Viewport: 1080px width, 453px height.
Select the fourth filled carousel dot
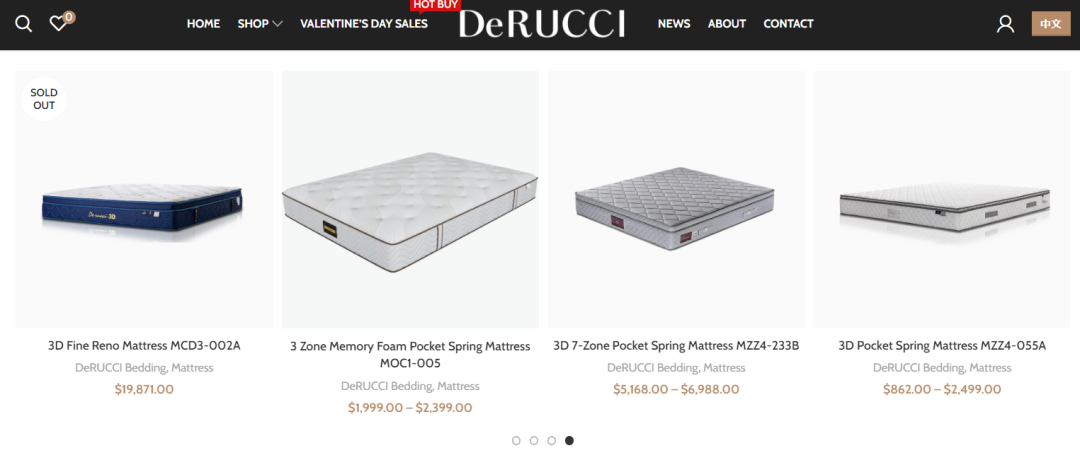pos(570,441)
